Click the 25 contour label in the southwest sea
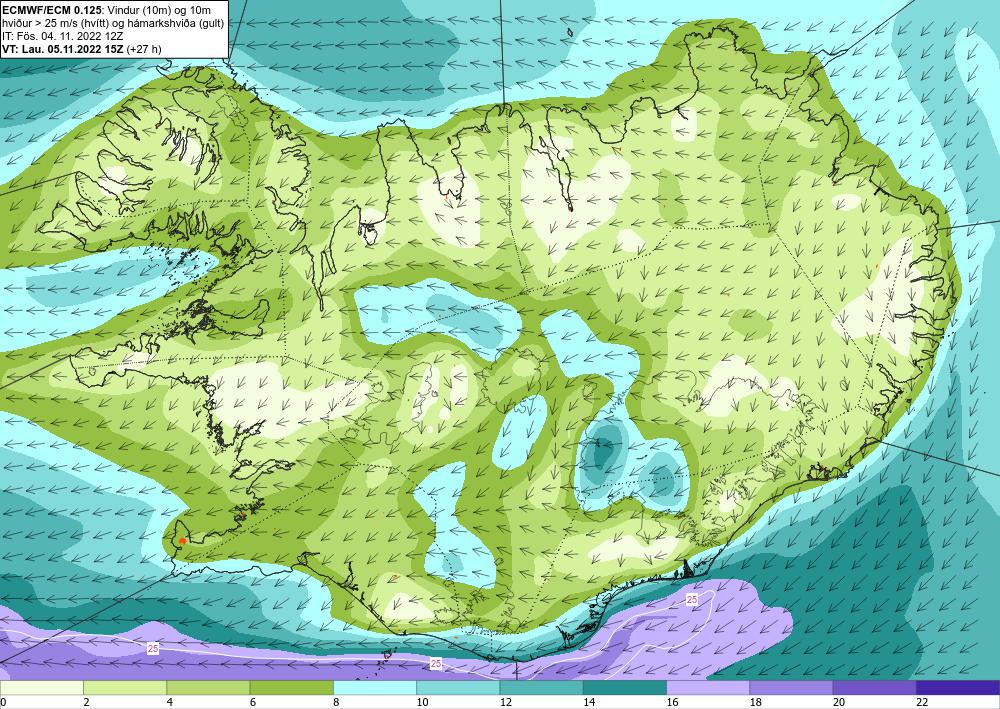 coord(153,648)
